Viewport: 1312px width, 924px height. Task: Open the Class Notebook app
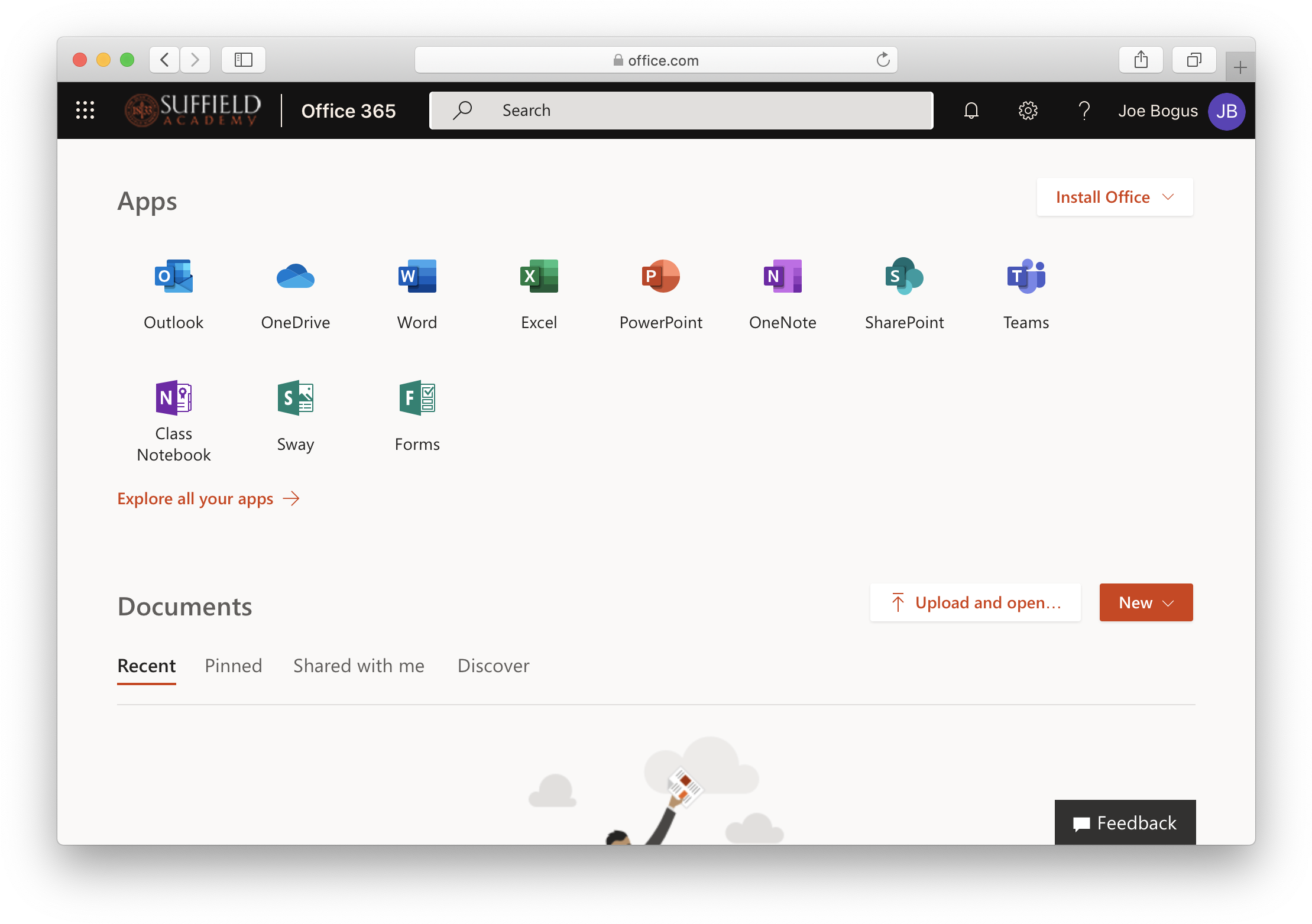tap(173, 420)
